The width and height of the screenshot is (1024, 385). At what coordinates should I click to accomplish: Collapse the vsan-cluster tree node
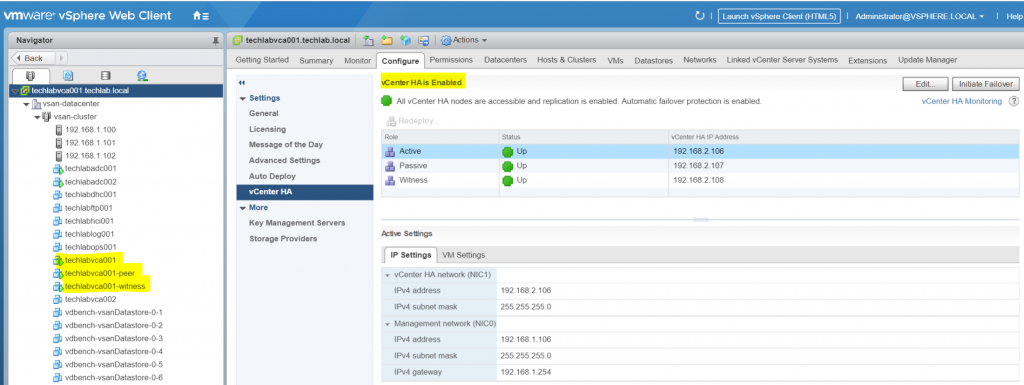[x=37, y=117]
